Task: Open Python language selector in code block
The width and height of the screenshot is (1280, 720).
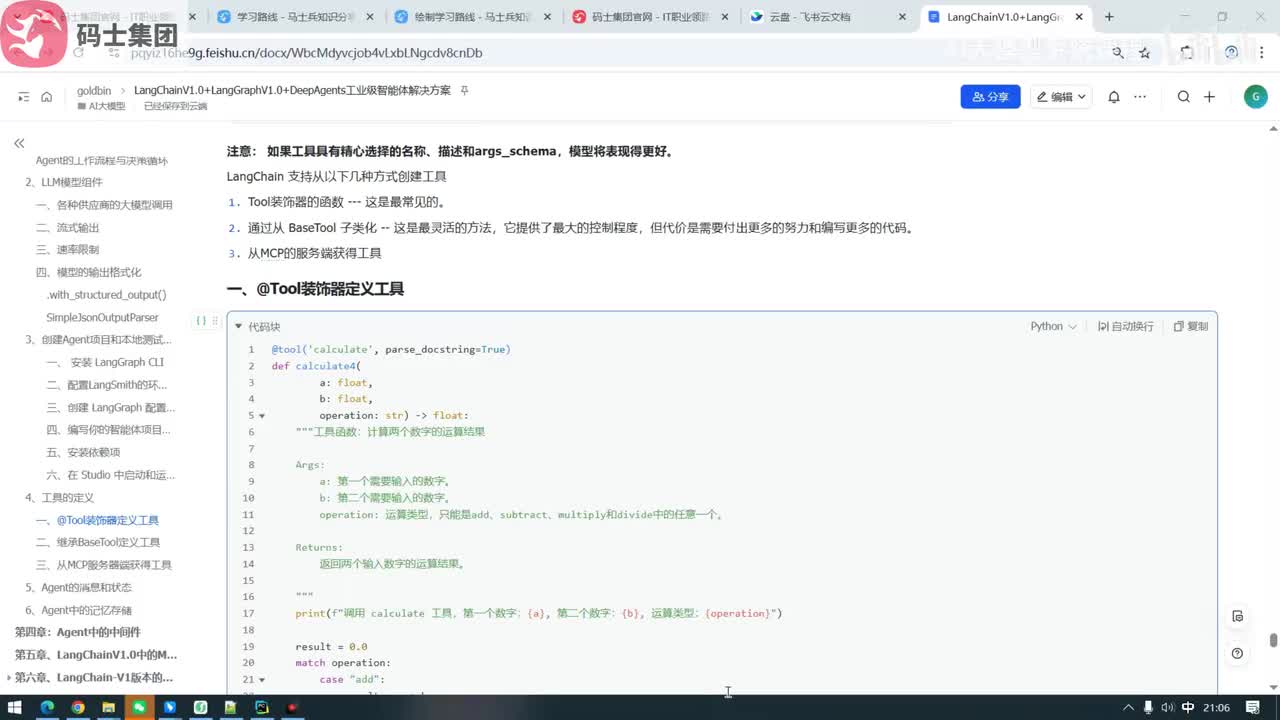Action: coord(1053,326)
